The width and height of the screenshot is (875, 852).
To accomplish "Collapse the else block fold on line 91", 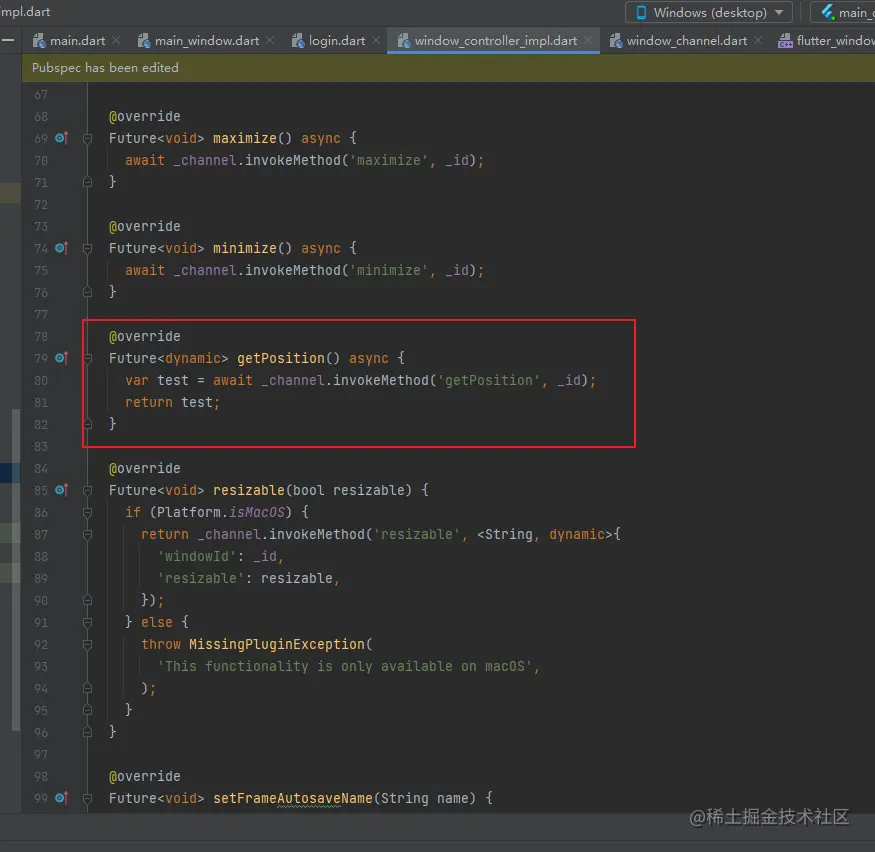I will [88, 622].
